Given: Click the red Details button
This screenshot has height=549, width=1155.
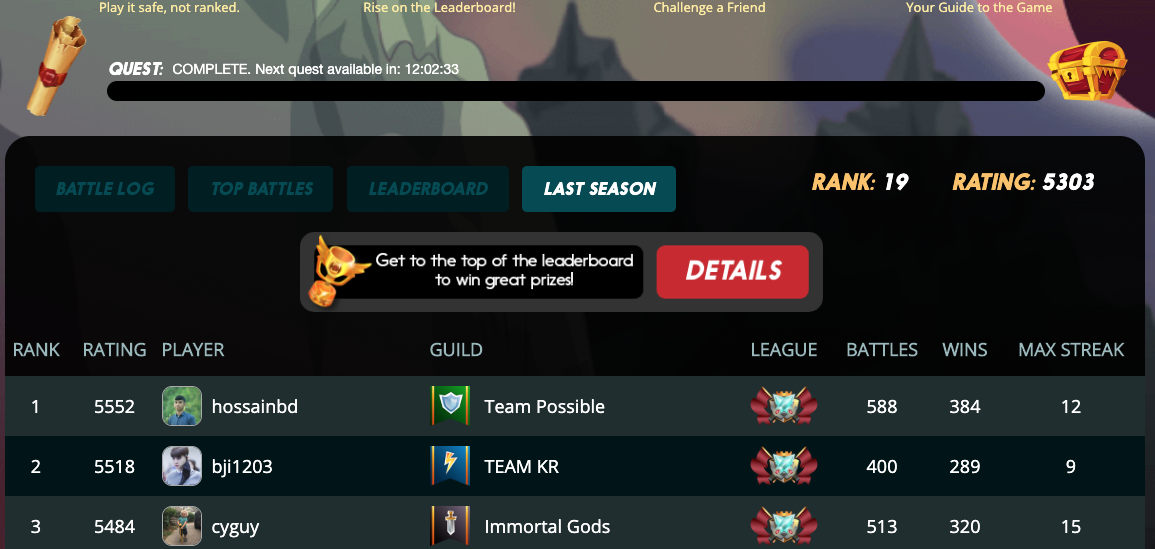Looking at the screenshot, I should click(x=733, y=271).
